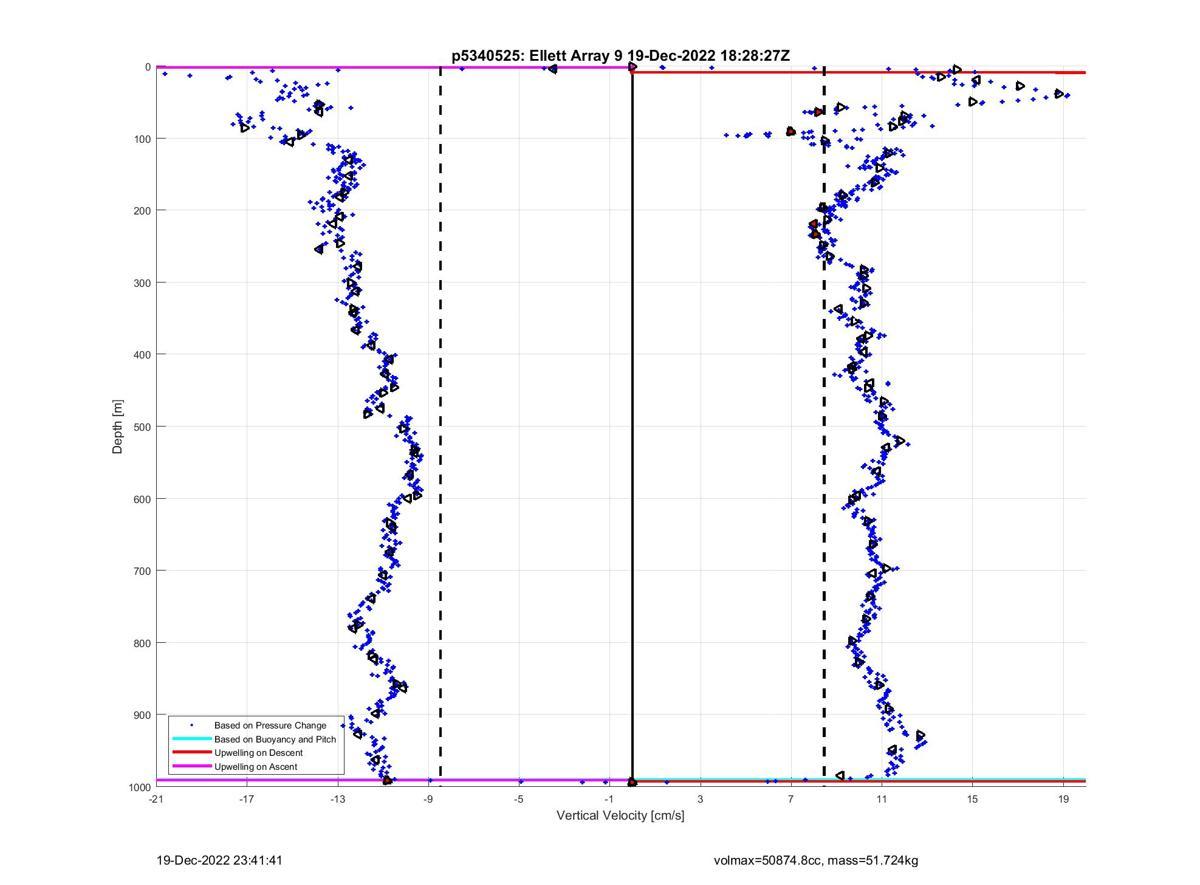
Task: Click the depth tick label 600
Action: [x=141, y=499]
